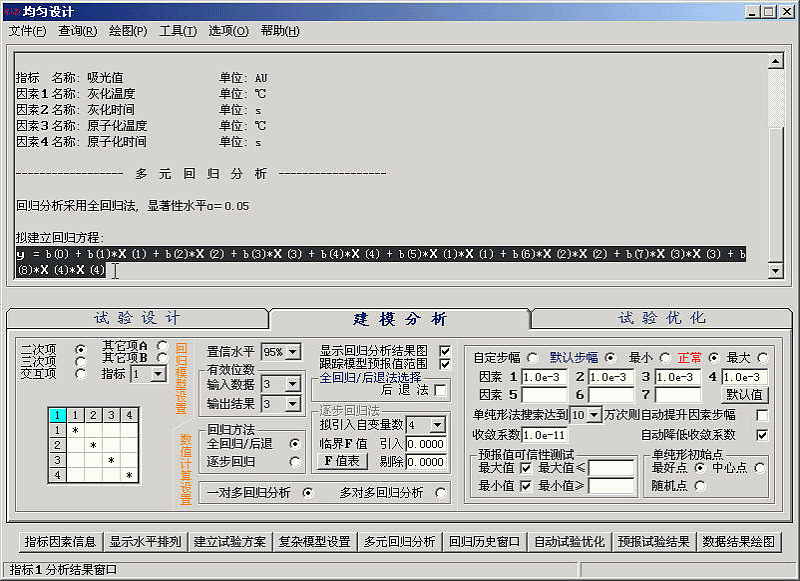Click the scroll up arrow in results pane
The height and width of the screenshot is (581, 800).
[774, 61]
